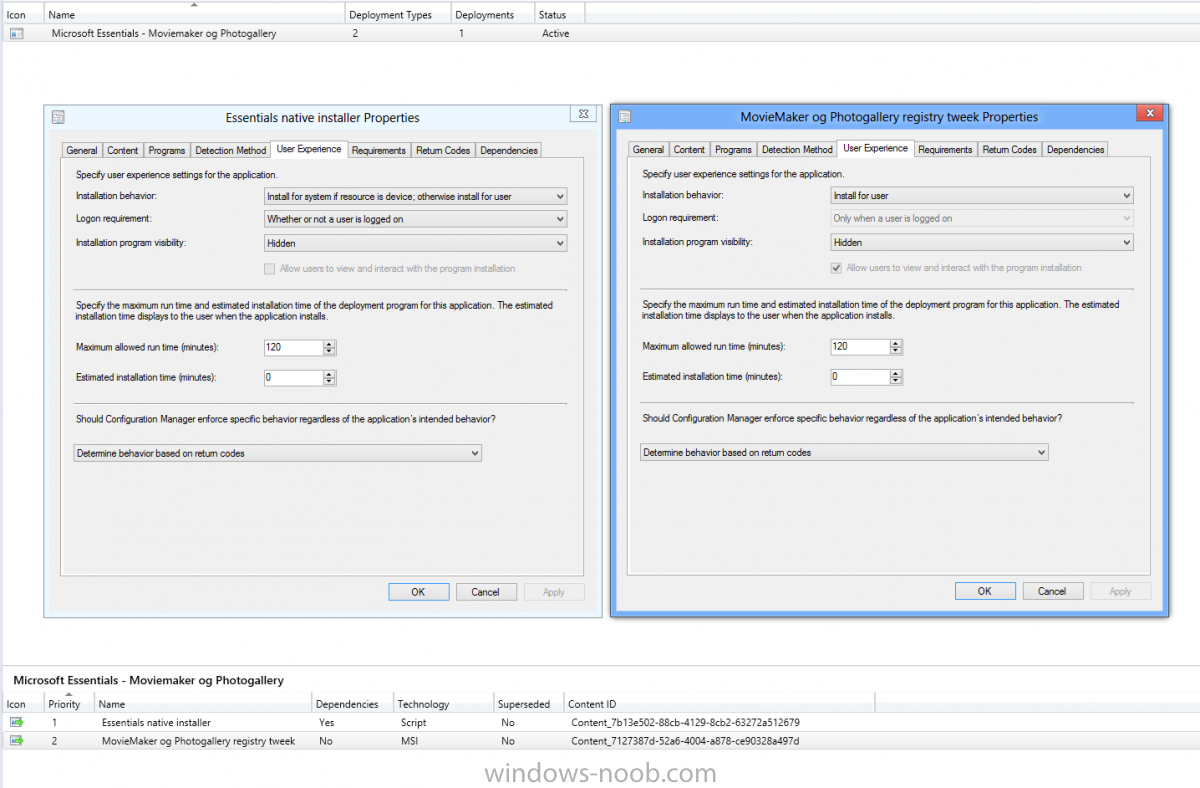
Task: Open 'Only when a user is logged on' dropdown in registry tweek window
Action: point(982,218)
